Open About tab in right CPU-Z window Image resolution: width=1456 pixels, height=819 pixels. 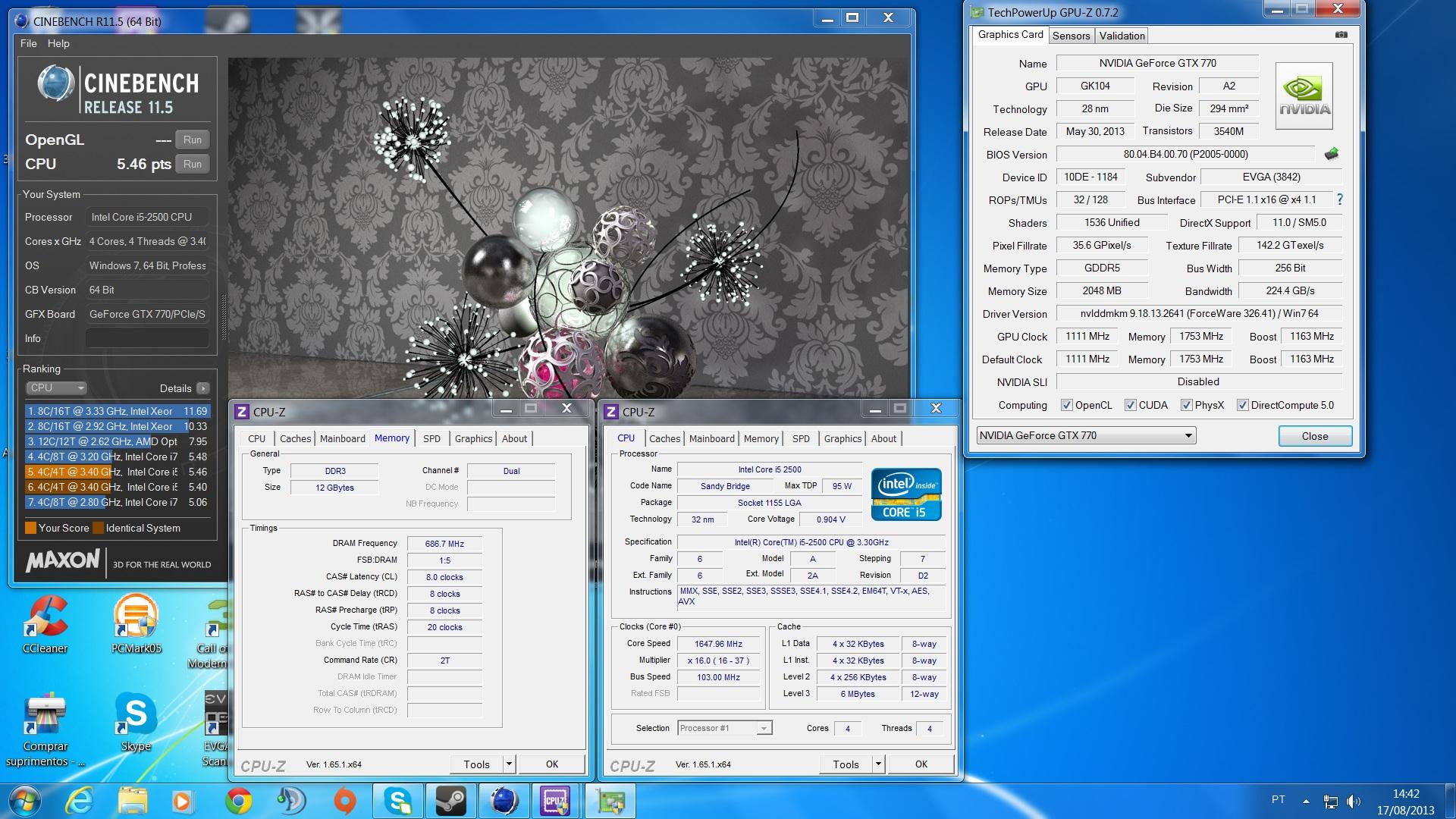[883, 438]
